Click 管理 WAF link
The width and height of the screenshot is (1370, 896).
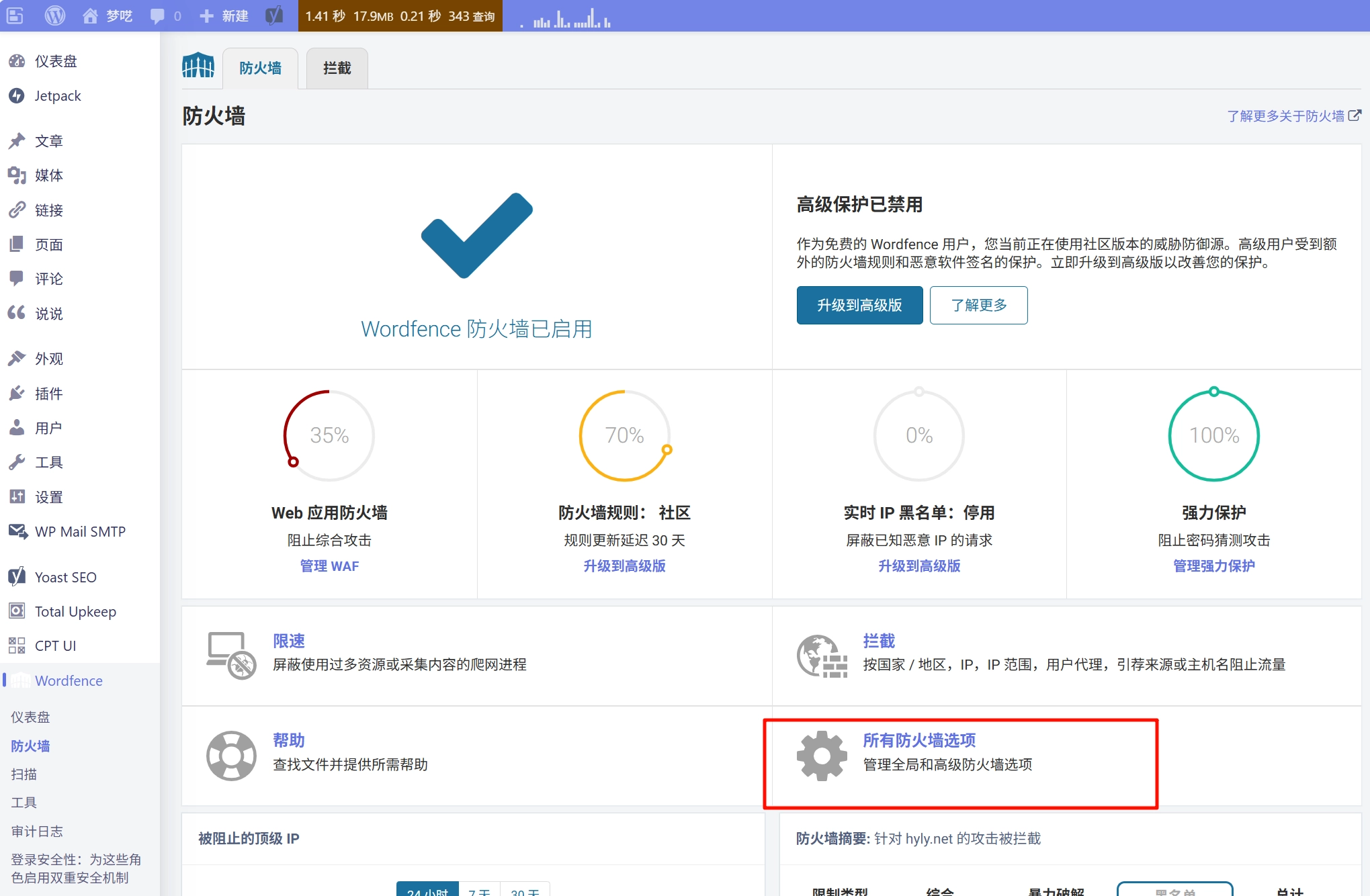click(329, 566)
